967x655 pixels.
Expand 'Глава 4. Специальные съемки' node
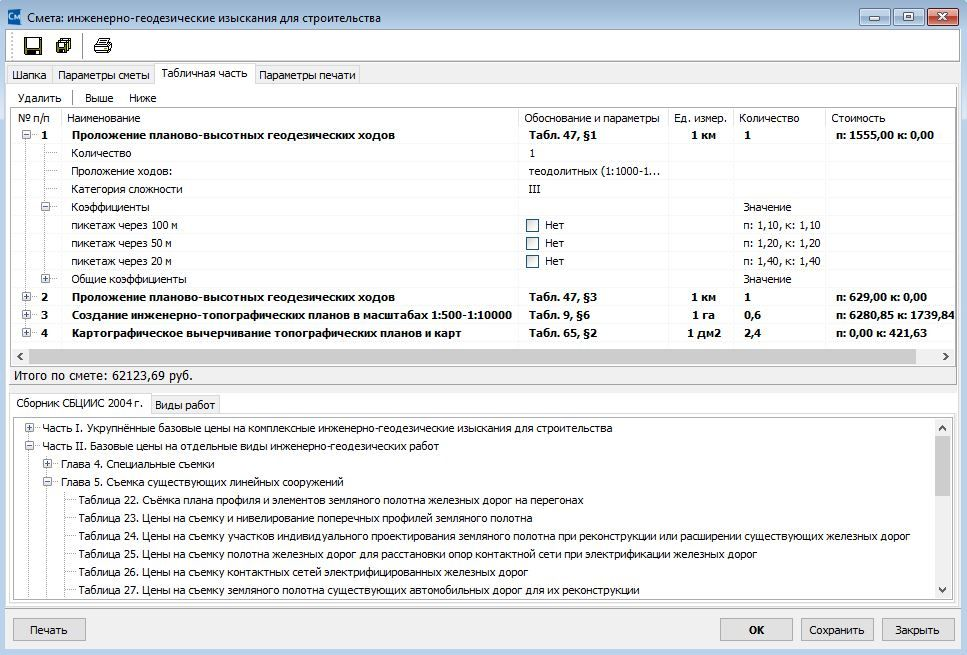point(47,464)
